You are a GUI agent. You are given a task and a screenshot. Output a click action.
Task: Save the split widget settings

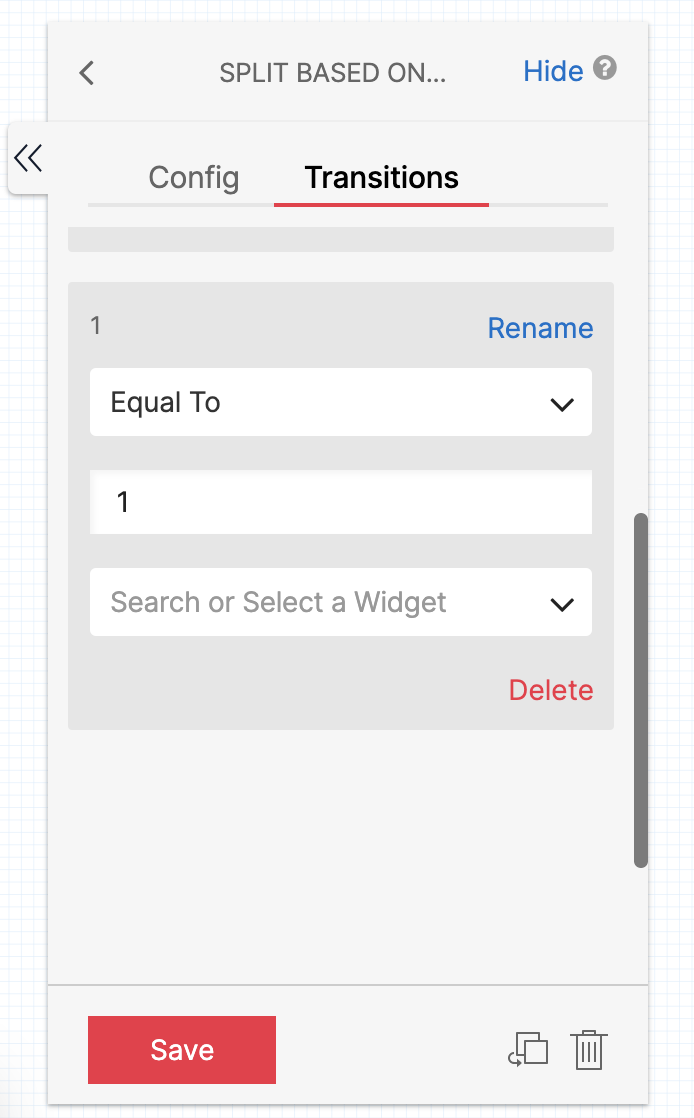181,1050
